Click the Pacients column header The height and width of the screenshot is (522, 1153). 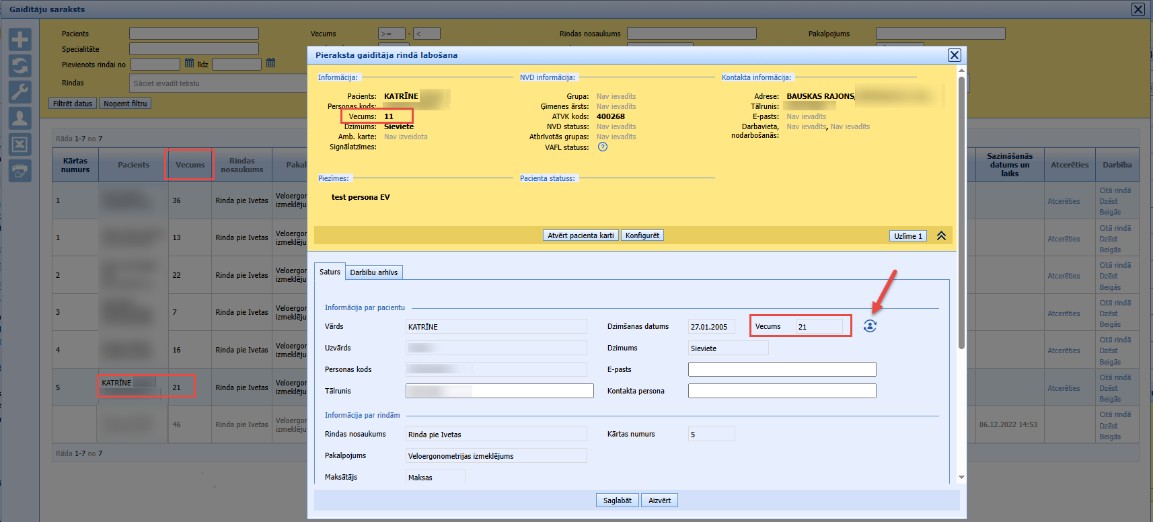[133, 165]
